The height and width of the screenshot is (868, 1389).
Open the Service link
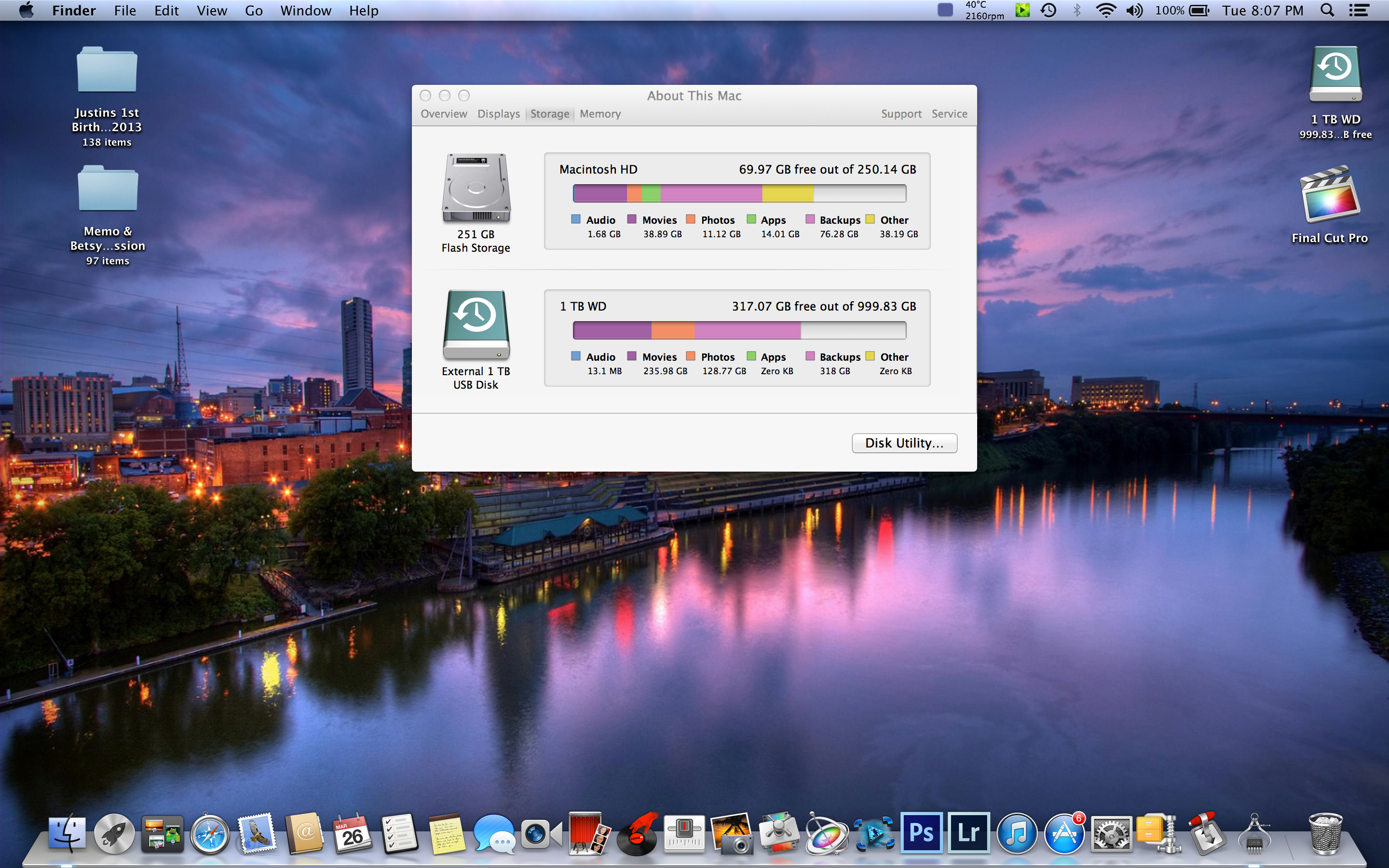[x=949, y=114]
